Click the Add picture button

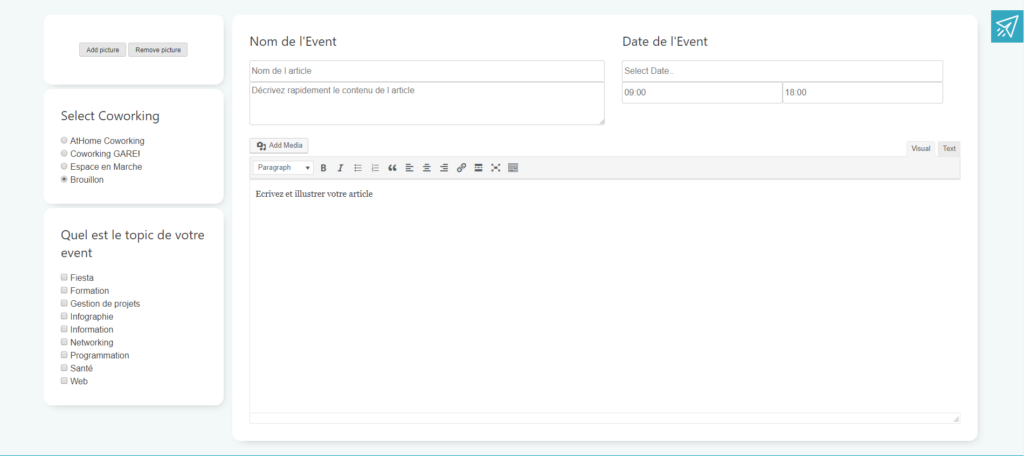(102, 50)
